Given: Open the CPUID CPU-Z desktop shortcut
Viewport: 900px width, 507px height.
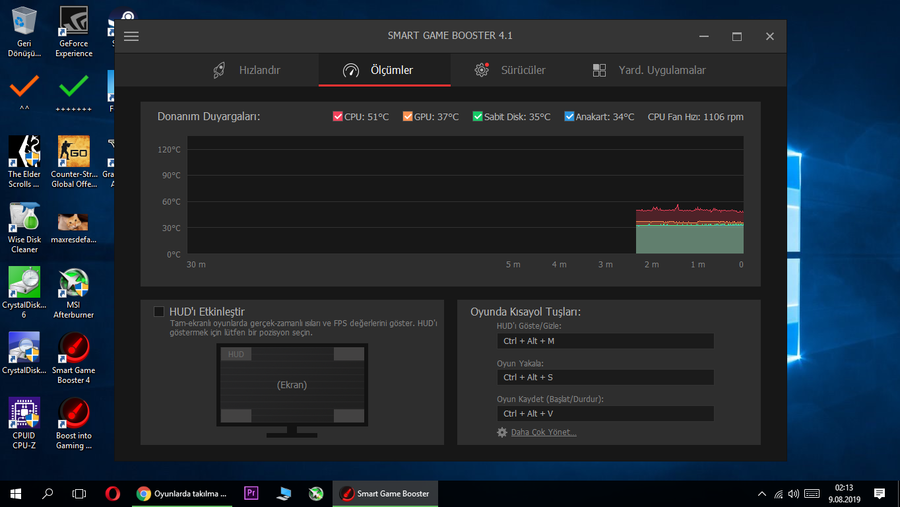Looking at the screenshot, I should pos(24,423).
